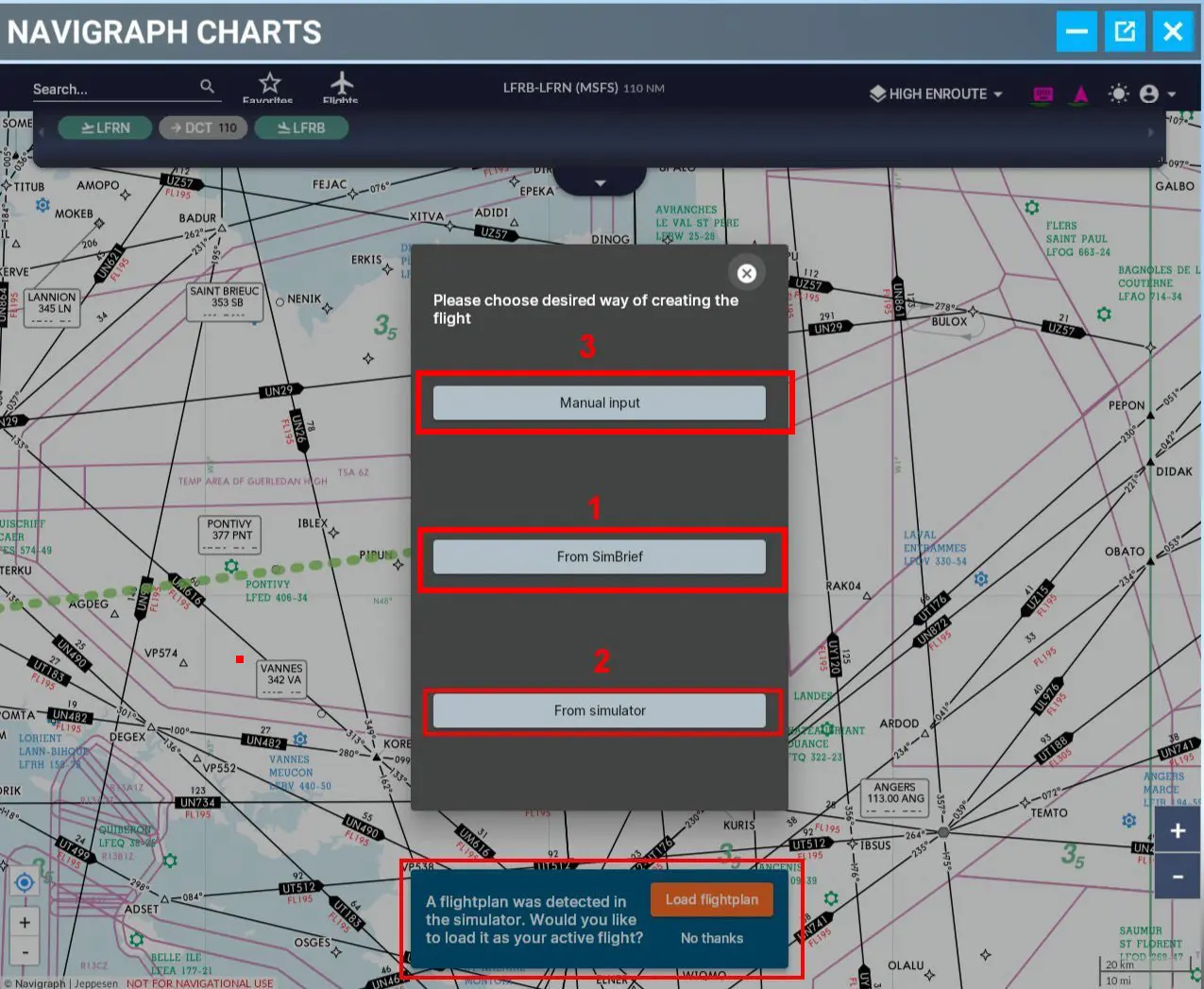Click the green airport symbol near BAGNOLES
Screen dimensions: 1204x989
pos(1103,314)
